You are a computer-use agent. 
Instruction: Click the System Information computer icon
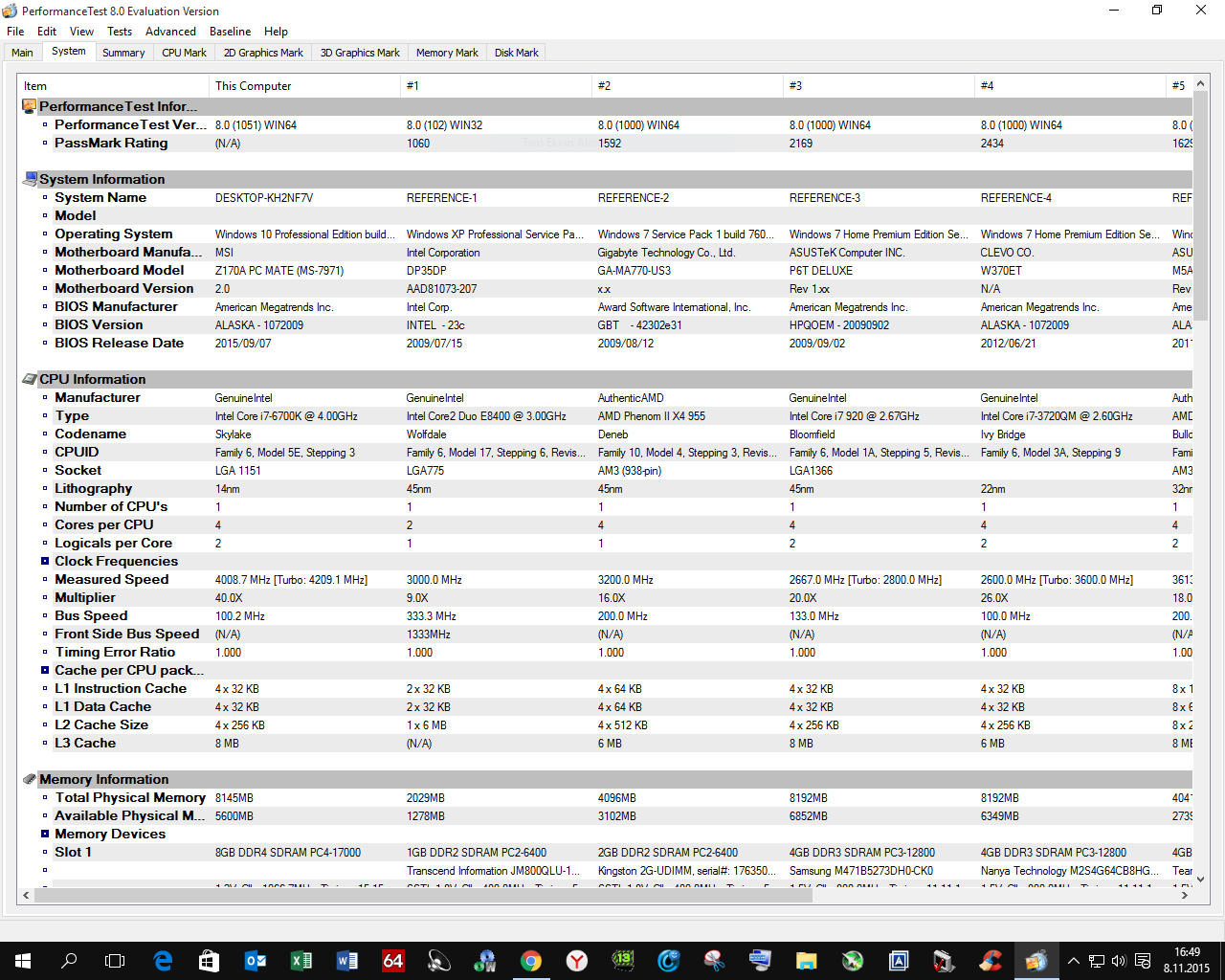click(30, 179)
